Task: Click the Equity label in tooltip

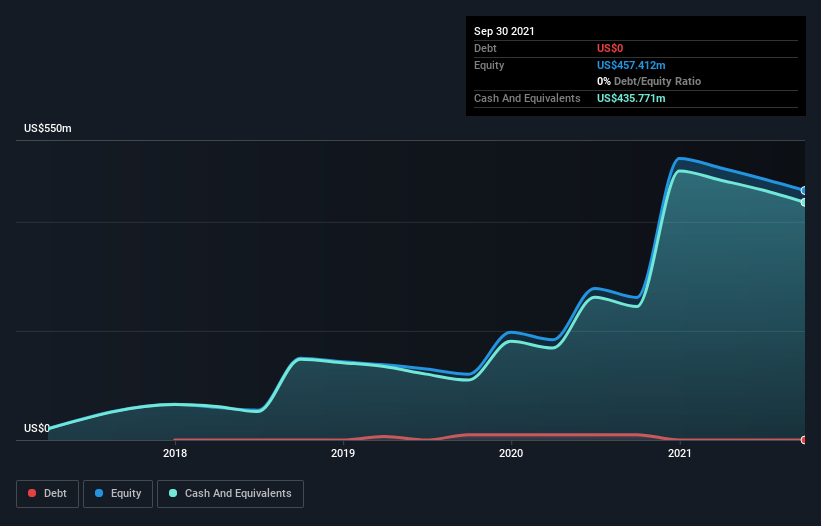Action: coord(489,65)
